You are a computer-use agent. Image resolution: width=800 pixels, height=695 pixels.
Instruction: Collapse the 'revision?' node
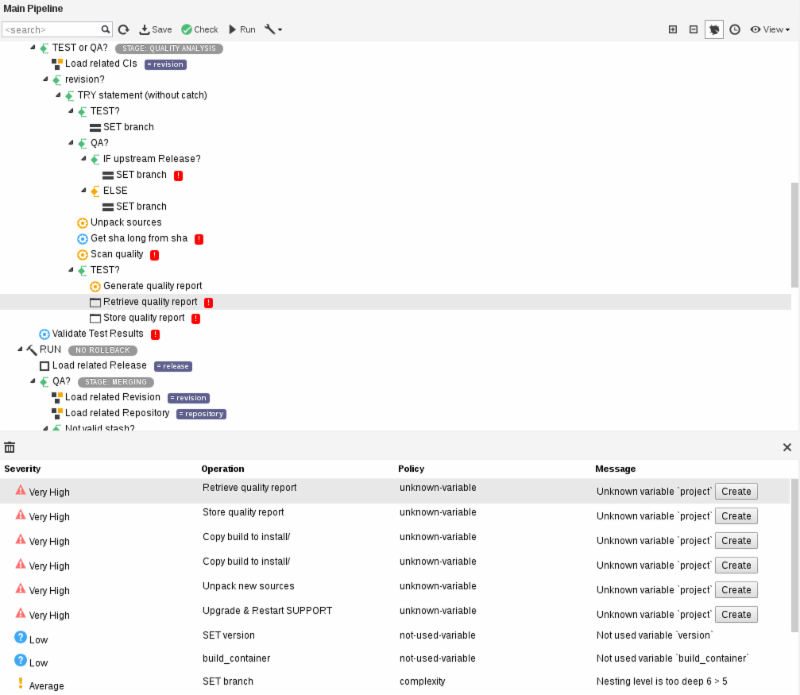point(45,79)
